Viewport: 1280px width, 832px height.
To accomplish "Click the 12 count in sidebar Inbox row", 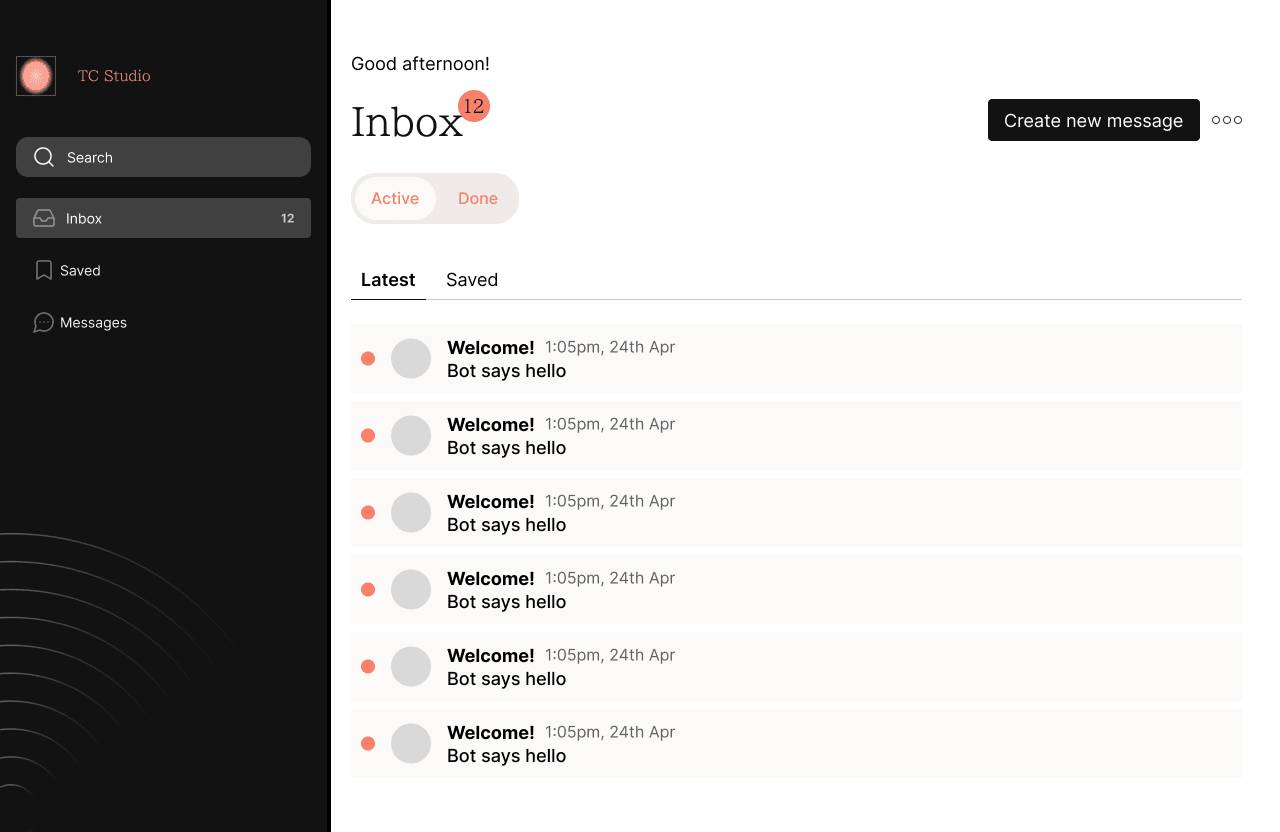I will point(288,218).
